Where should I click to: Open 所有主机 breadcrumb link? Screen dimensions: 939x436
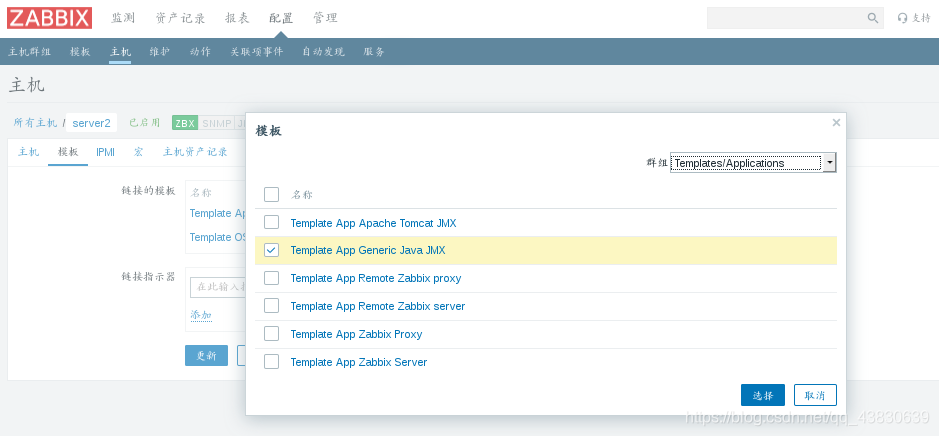35,123
